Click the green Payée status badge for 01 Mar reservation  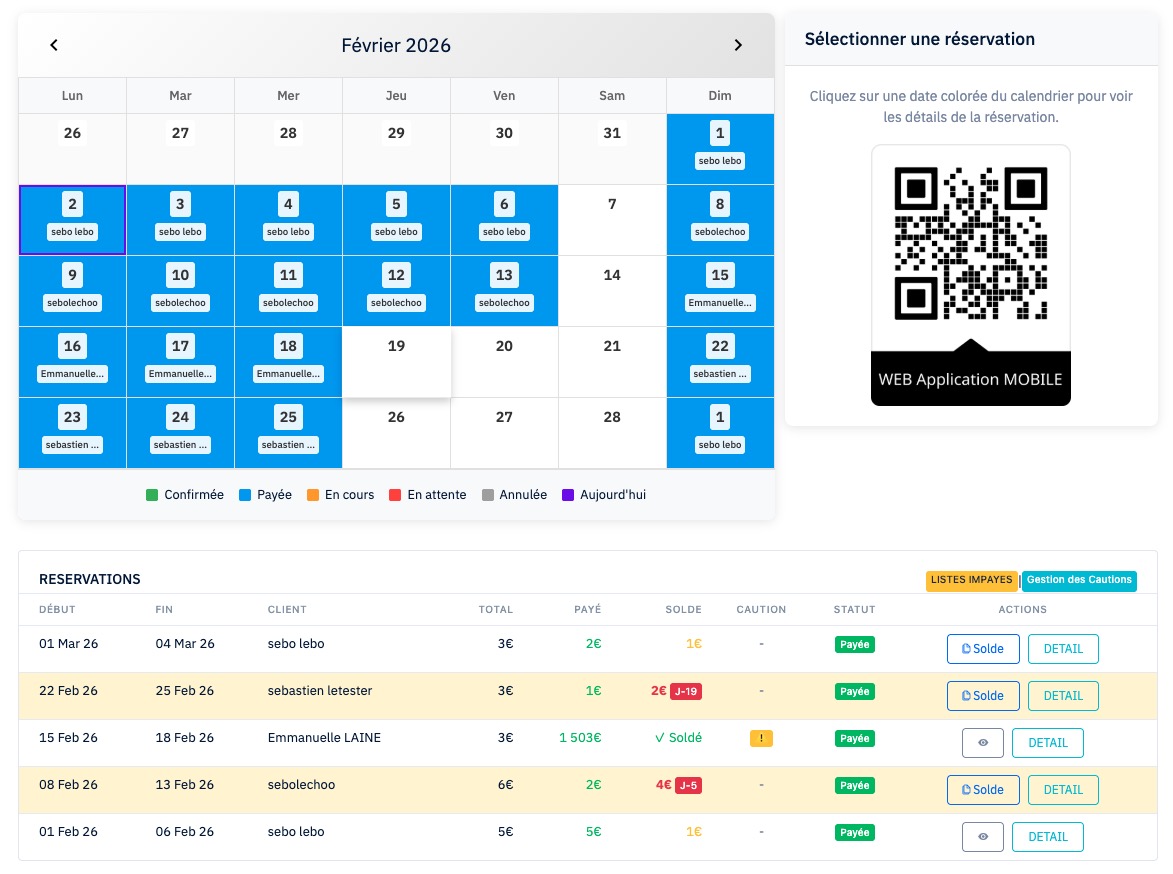[854, 644]
